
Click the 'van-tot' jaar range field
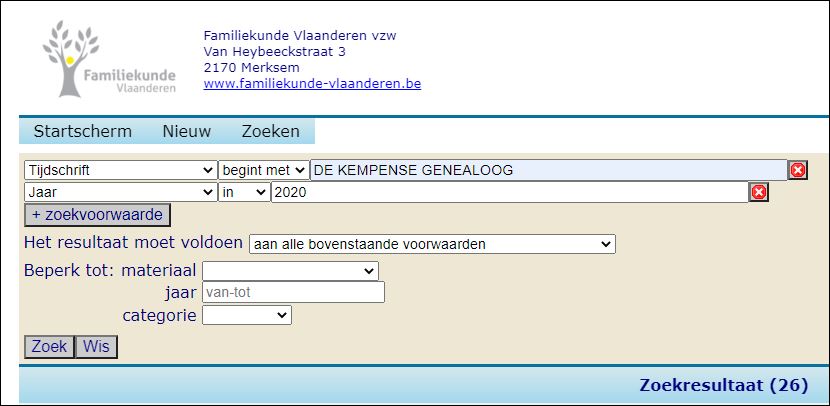[293, 292]
